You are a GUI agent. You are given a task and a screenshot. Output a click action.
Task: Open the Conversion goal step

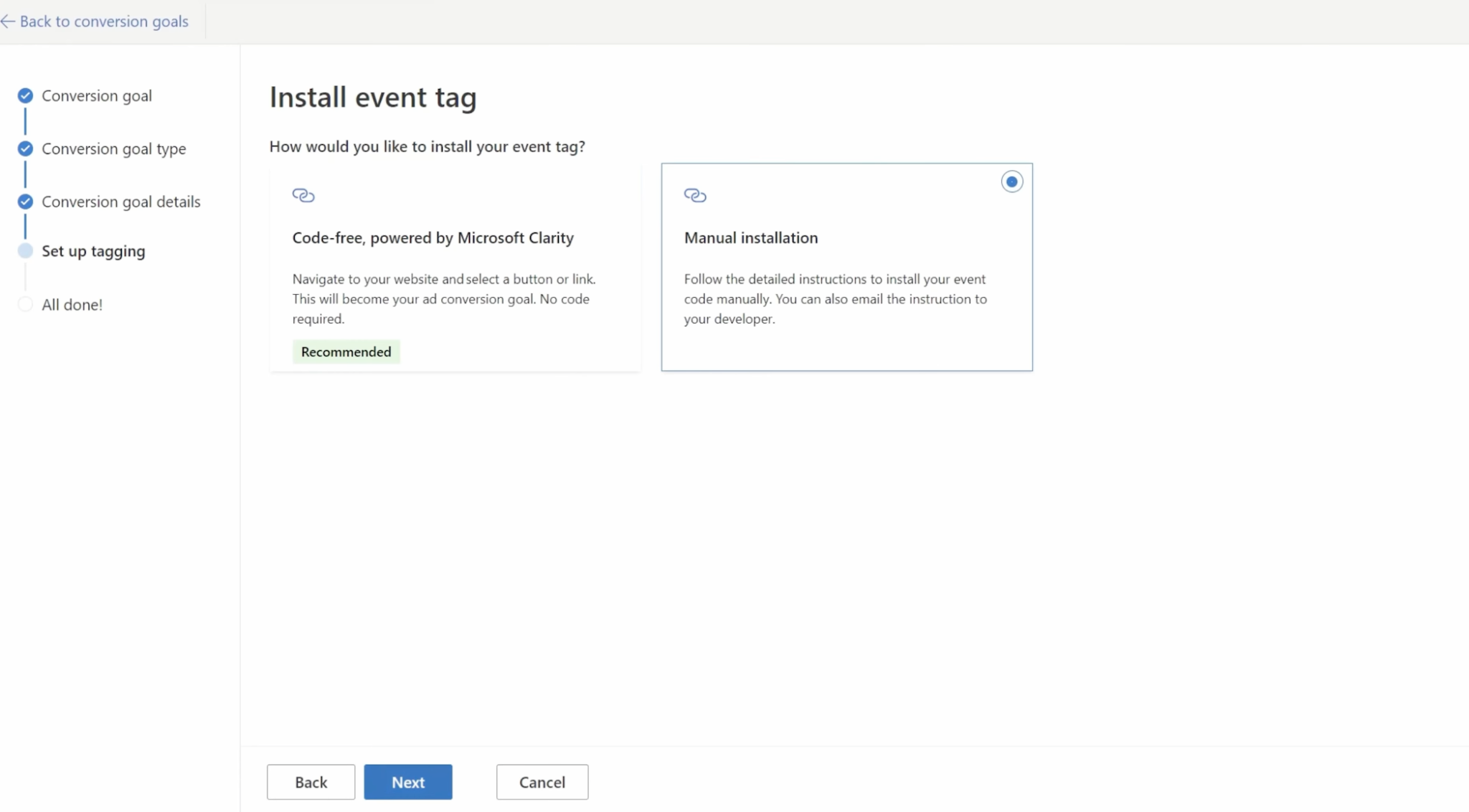click(97, 95)
